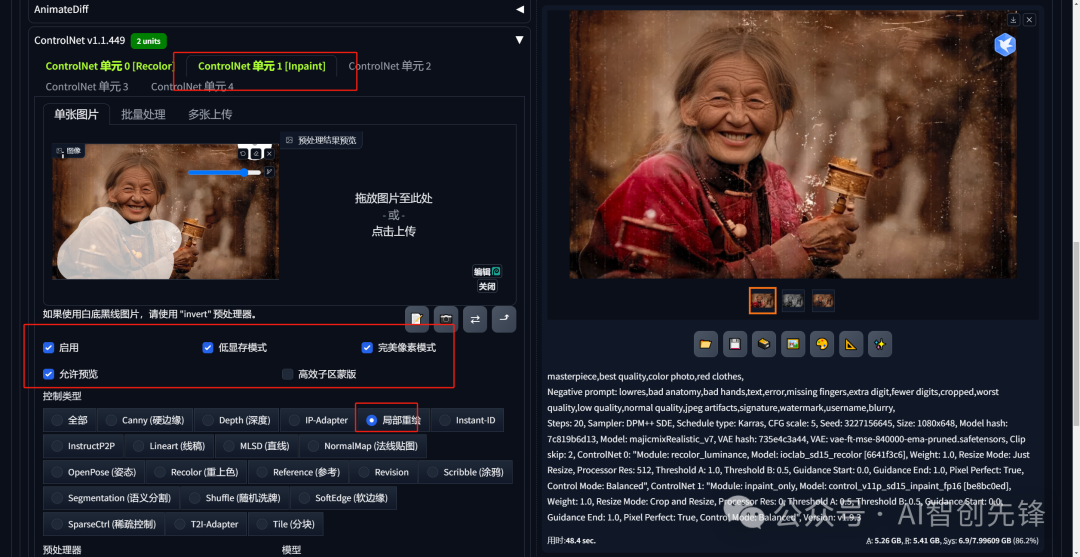Screen dimensions: 1080x557
Task: Switch to 多张上传 tab
Action: click(x=210, y=114)
